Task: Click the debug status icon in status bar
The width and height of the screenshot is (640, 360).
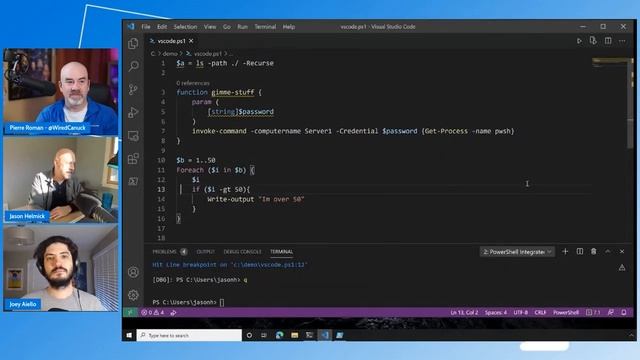Action: tap(173, 312)
